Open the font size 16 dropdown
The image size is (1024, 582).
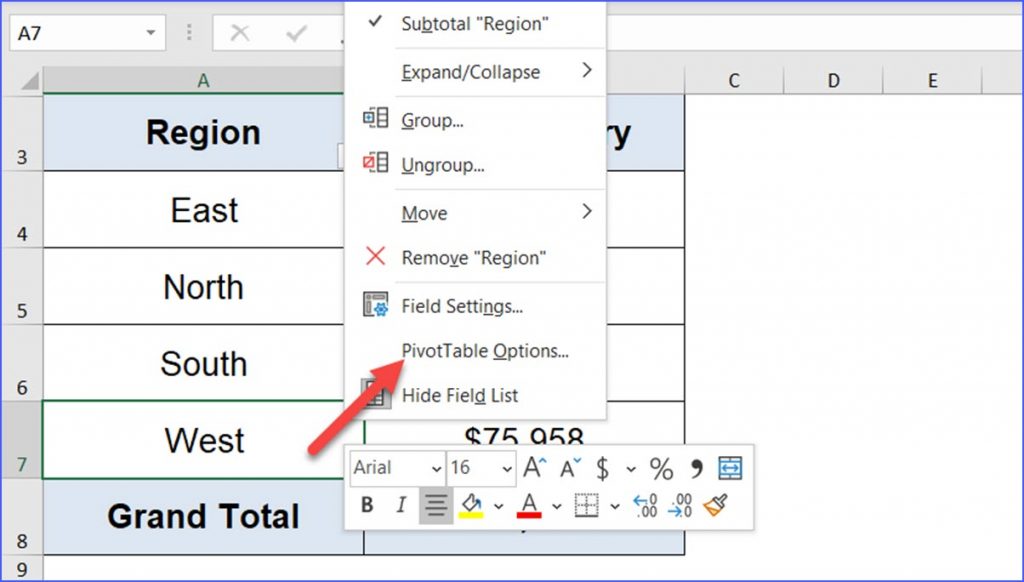click(x=505, y=467)
